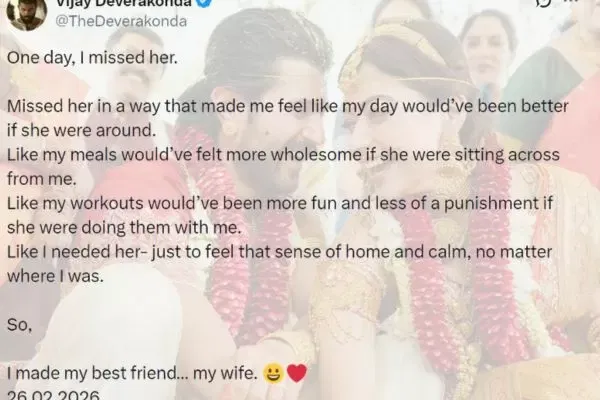Image resolution: width=600 pixels, height=400 pixels.
Task: Click the line "Like I needed her- just to feel"
Action: pyautogui.click(x=279, y=252)
